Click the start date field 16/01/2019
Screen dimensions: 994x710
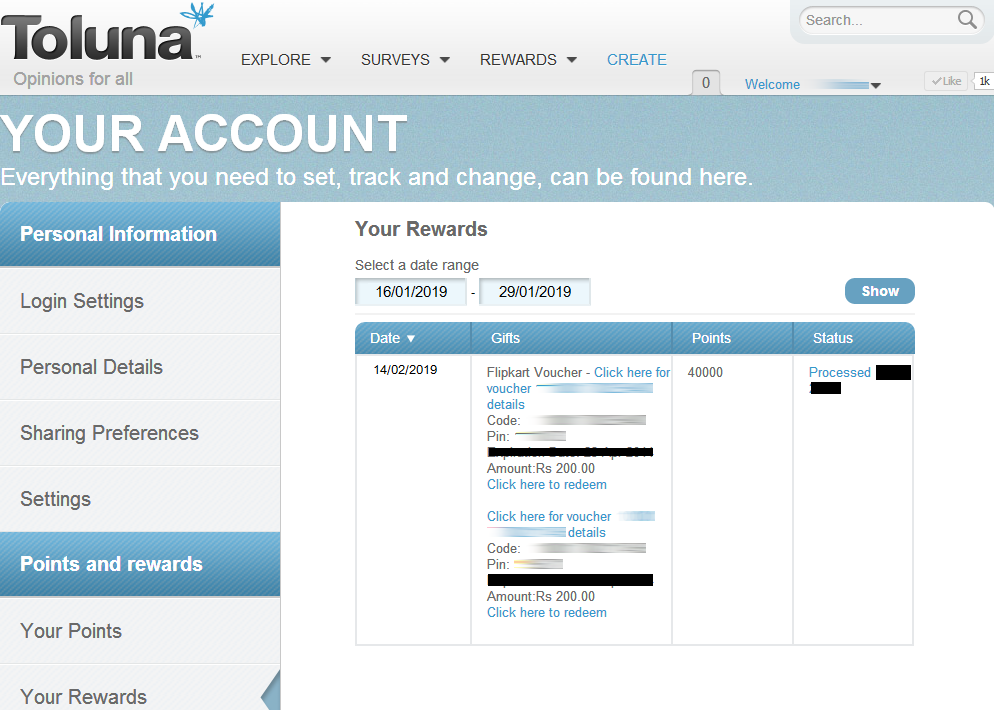411,292
